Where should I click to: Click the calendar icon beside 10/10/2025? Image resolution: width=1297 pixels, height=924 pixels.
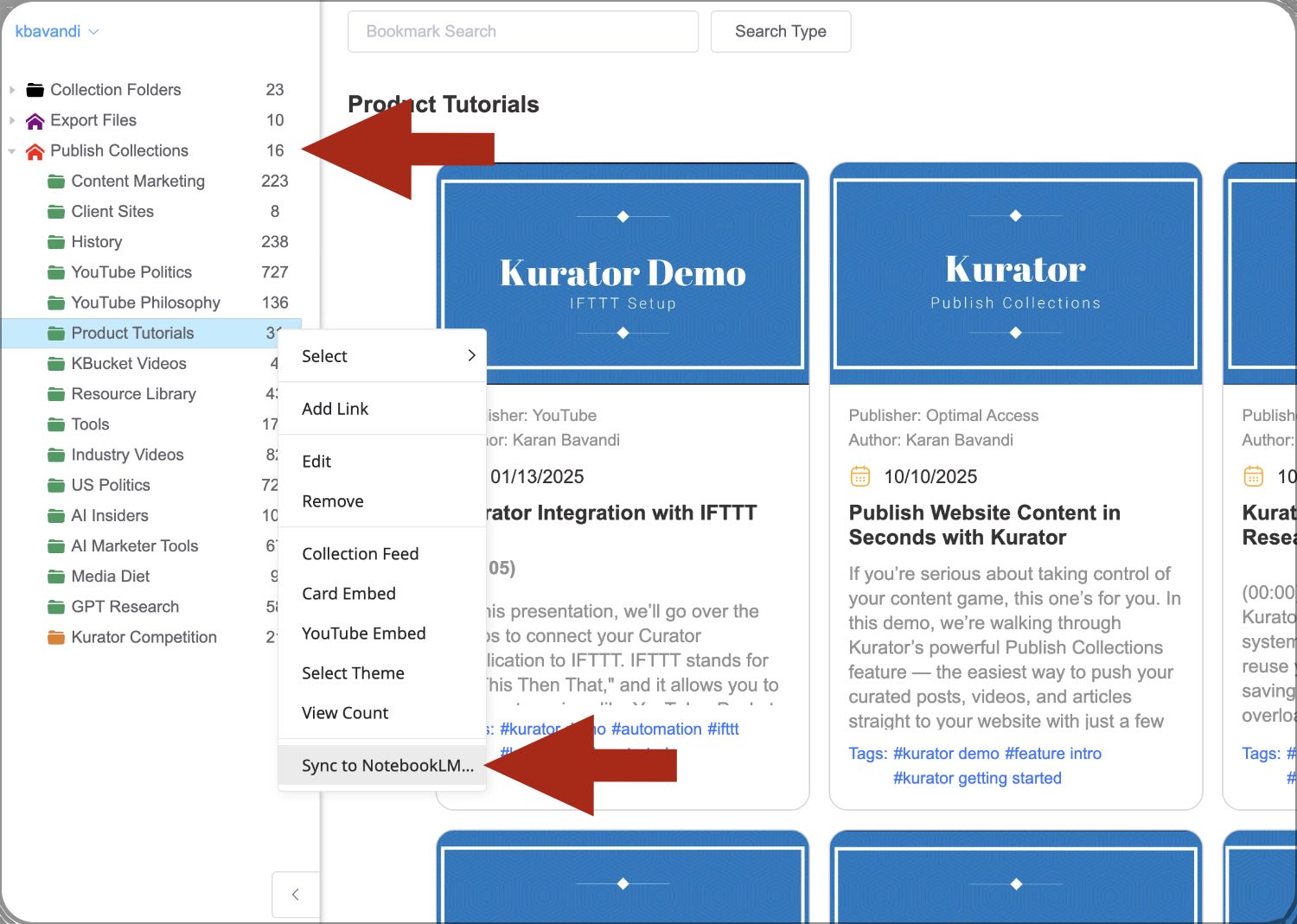860,476
